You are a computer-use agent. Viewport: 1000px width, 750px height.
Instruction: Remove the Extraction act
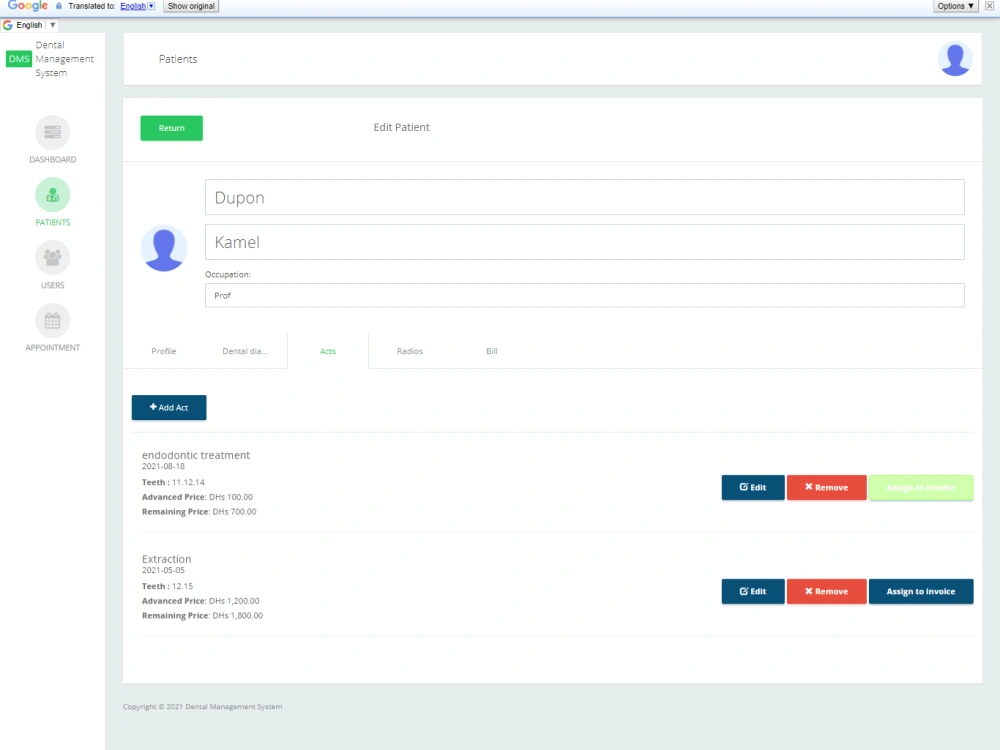click(827, 591)
